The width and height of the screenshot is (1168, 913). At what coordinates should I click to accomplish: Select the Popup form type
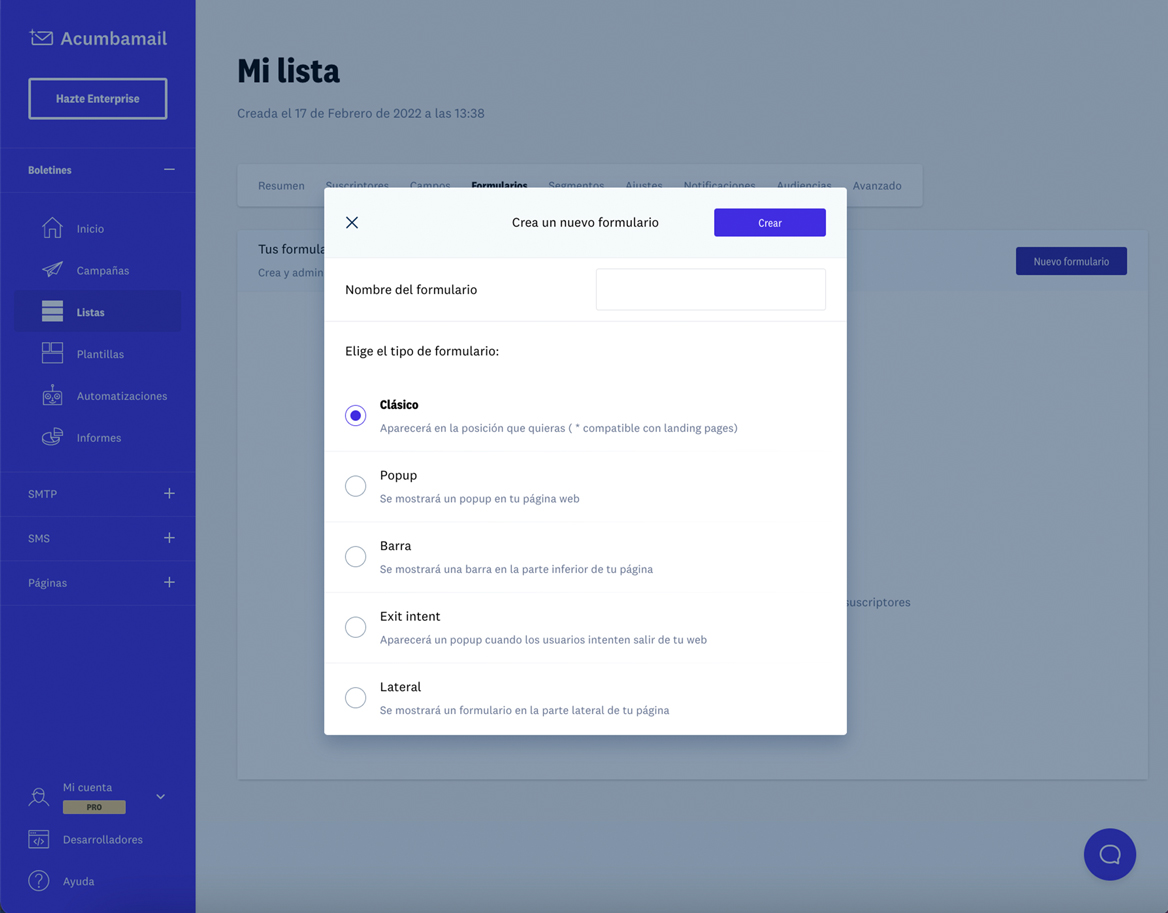click(x=355, y=486)
